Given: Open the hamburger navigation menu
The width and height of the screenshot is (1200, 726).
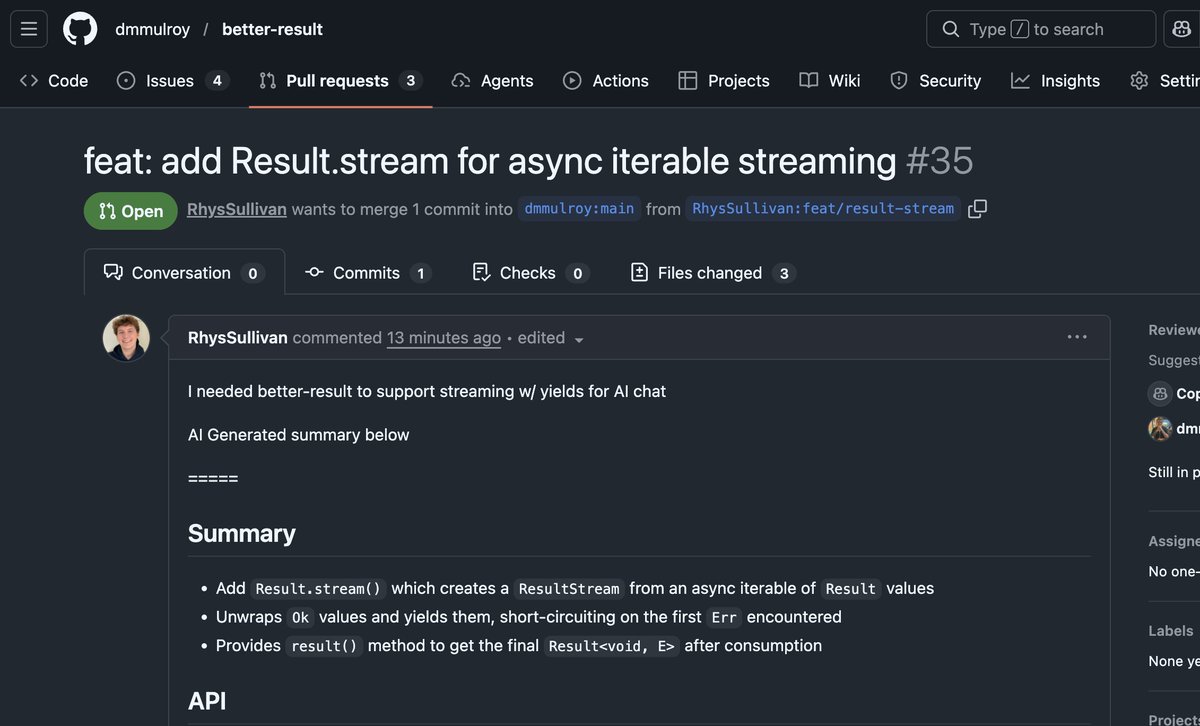Looking at the screenshot, I should 29,29.
